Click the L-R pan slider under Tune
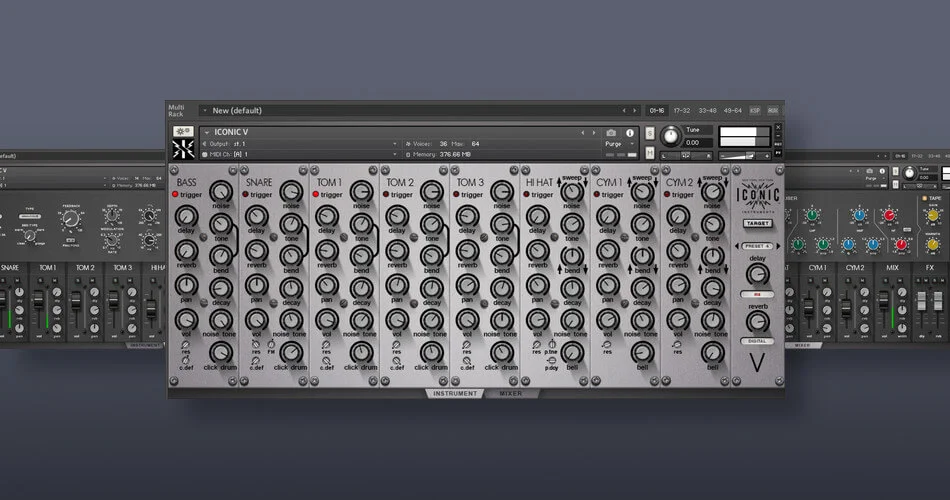Screen dimensions: 950x500 click(686, 156)
